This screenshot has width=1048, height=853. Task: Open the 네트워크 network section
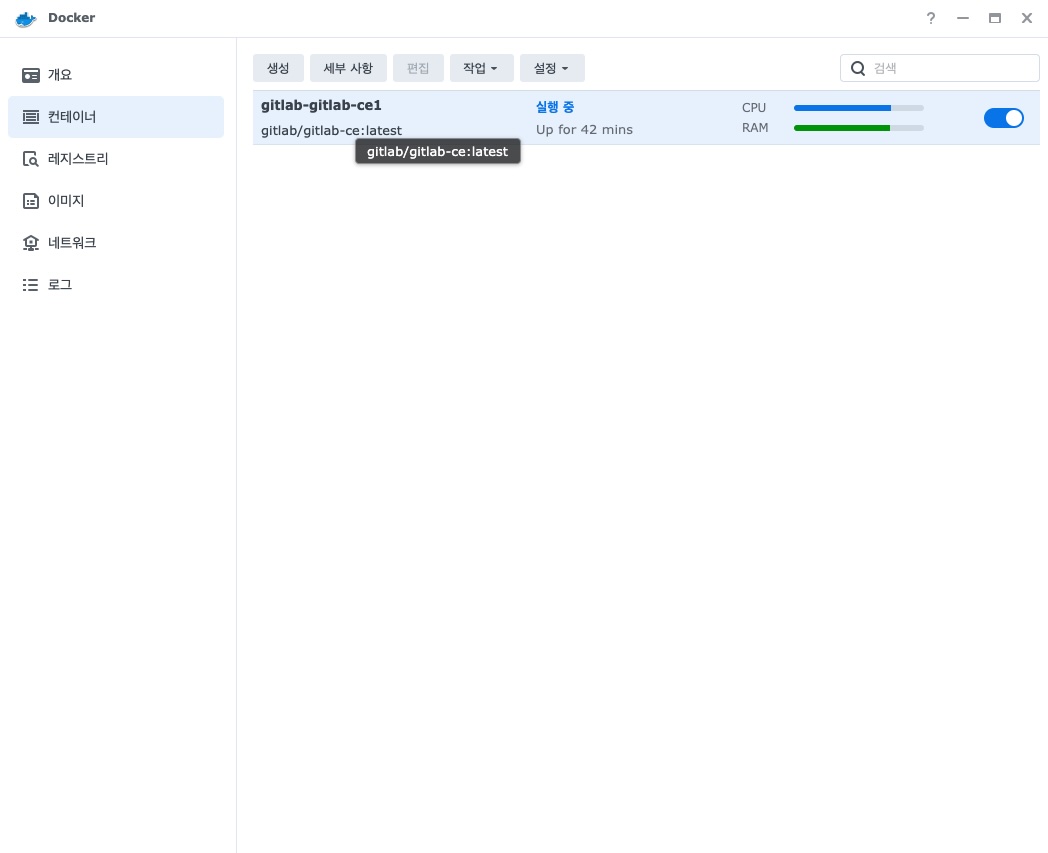116,243
